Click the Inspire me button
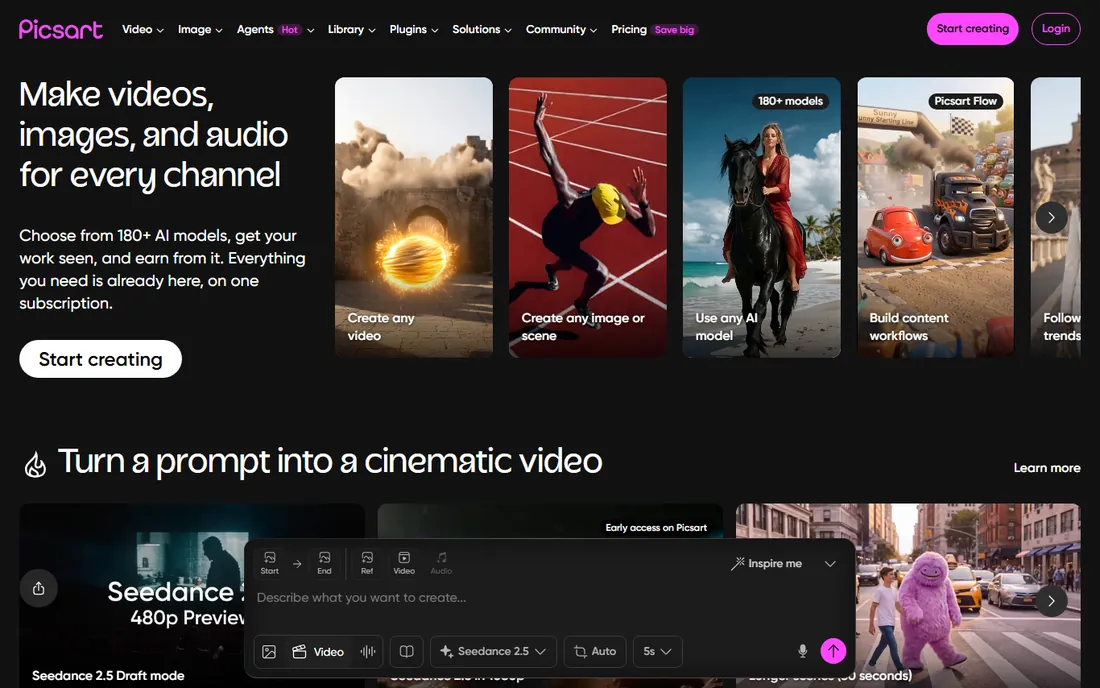The height and width of the screenshot is (688, 1100). (766, 564)
